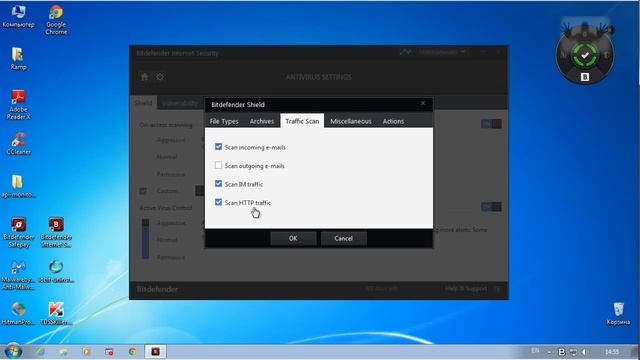The width and height of the screenshot is (640, 360).
Task: Switch off the On-access scanning toggle
Action: pos(491,124)
